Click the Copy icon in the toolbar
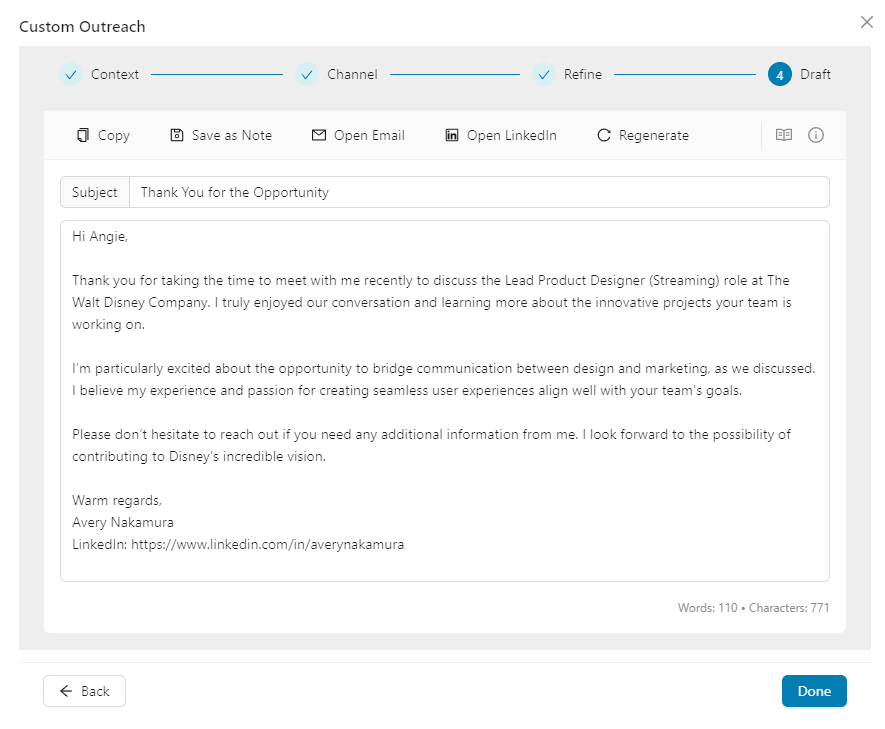The width and height of the screenshot is (885, 729). coord(84,135)
